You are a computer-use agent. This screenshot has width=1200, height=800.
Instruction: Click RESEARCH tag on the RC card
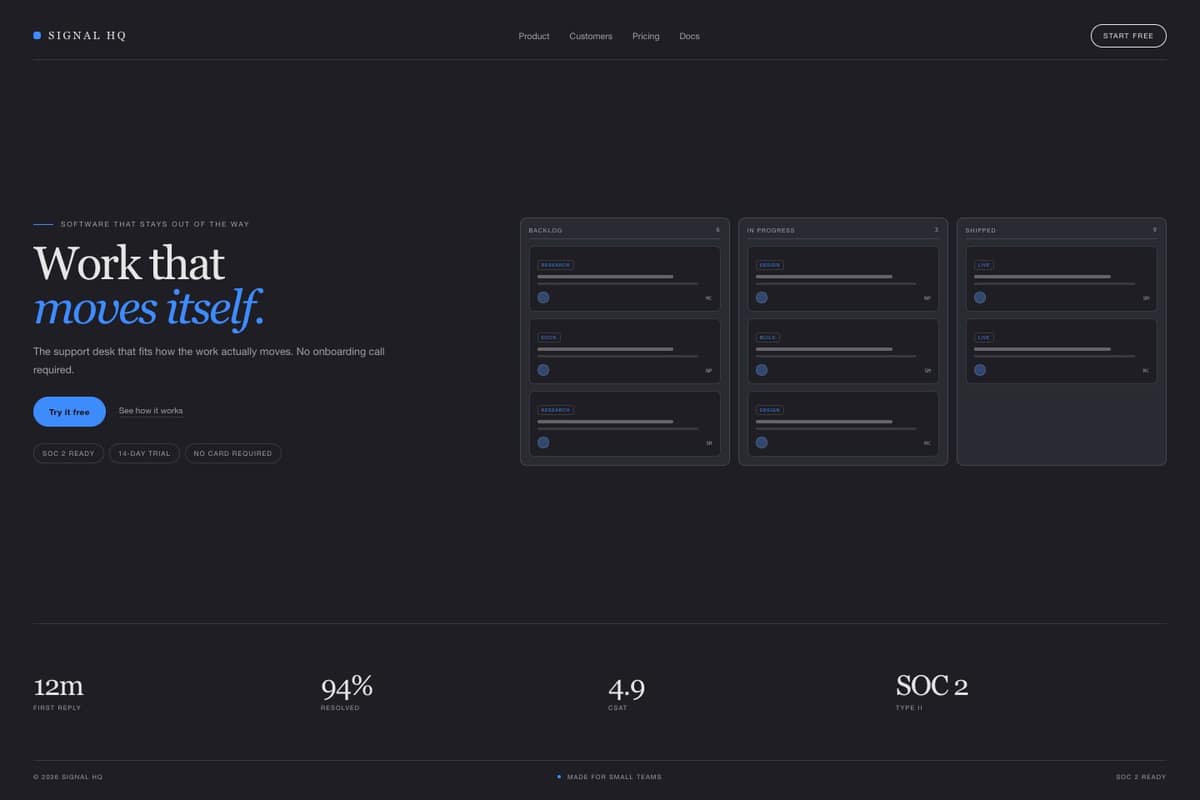[556, 265]
